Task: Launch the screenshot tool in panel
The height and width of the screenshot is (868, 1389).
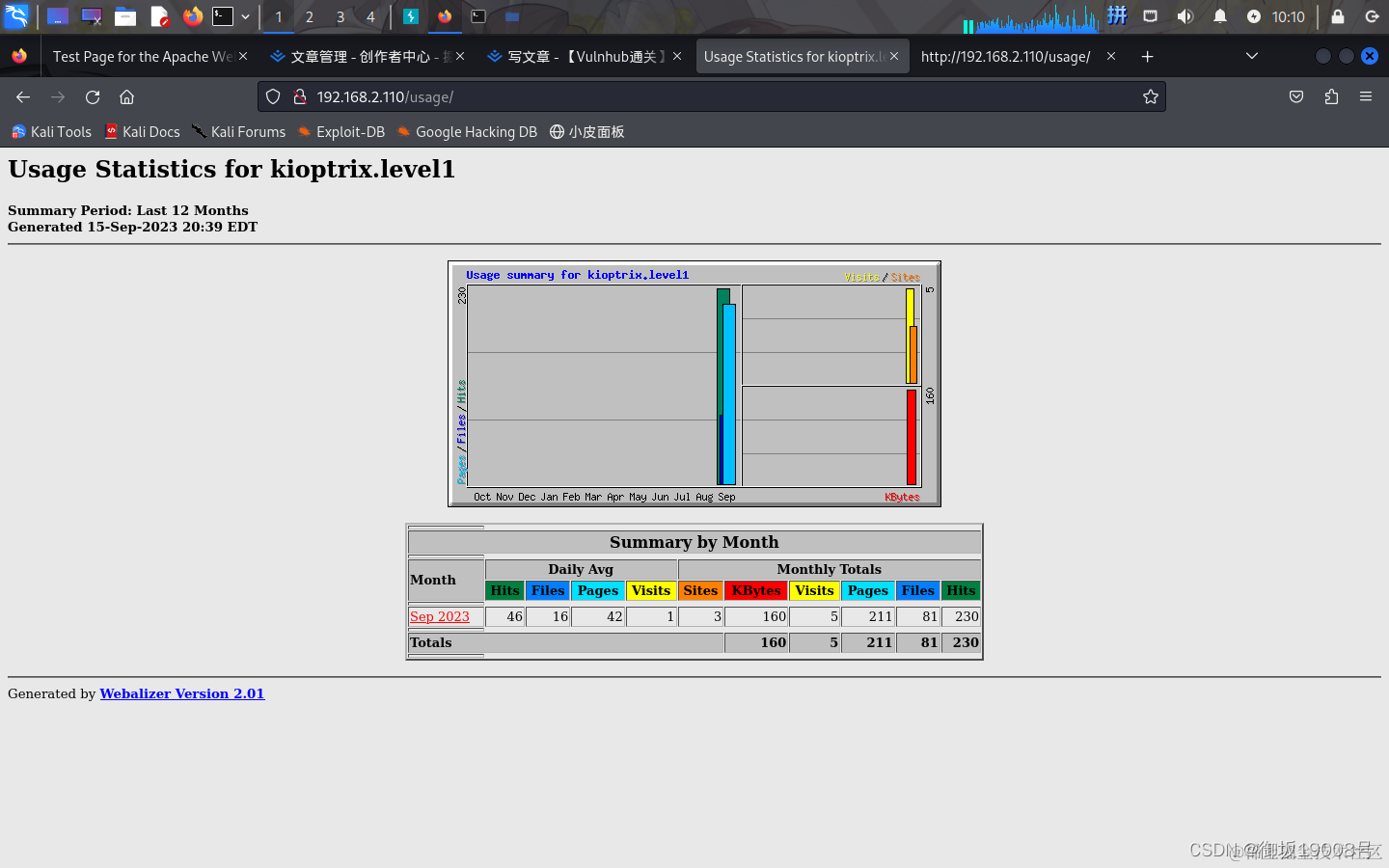Action: 92,16
